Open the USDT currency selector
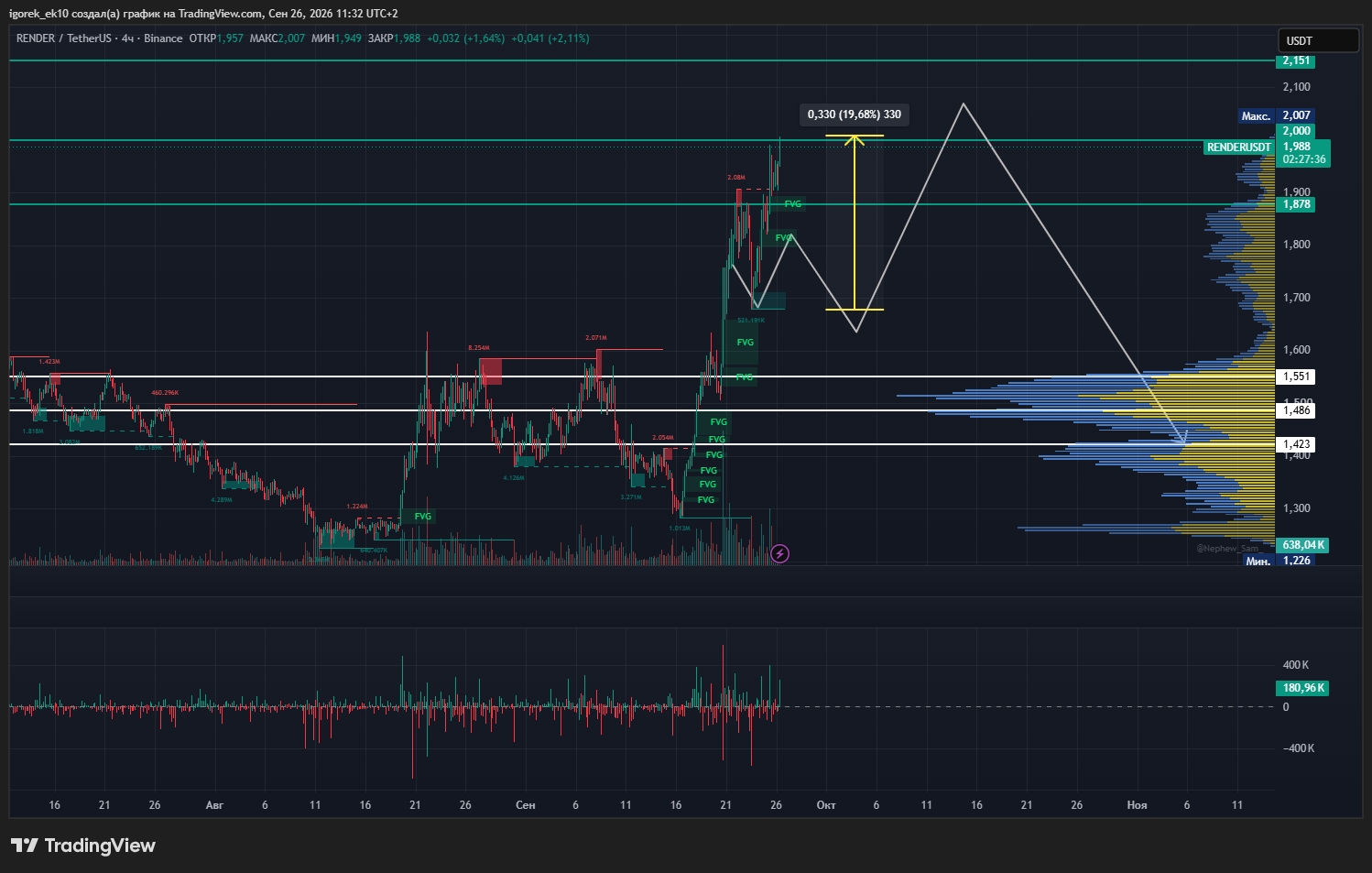Screen dimensions: 1372x873 pyautogui.click(x=1318, y=40)
